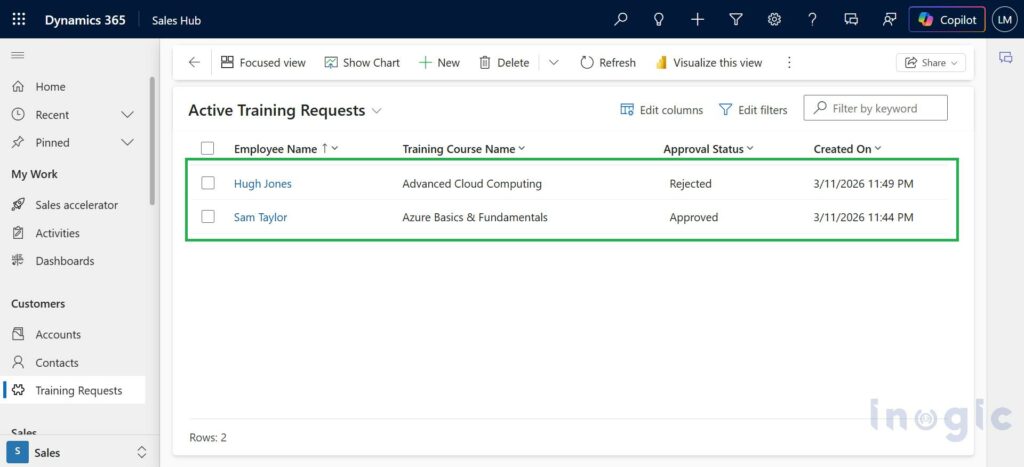Open the chat bubbles icon in header
Screen dimensions: 1024x467
(x=851, y=20)
